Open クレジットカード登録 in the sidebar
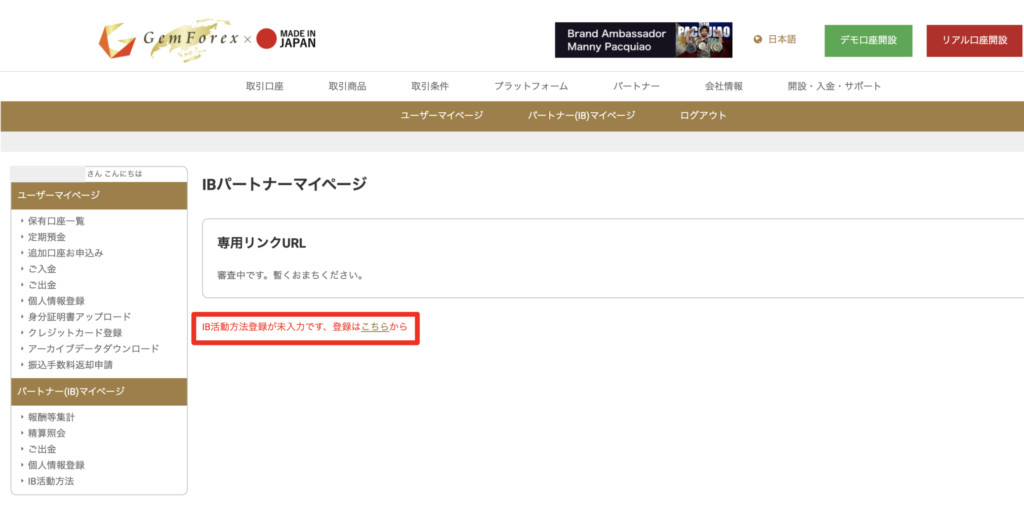1024x511 pixels. pos(75,333)
